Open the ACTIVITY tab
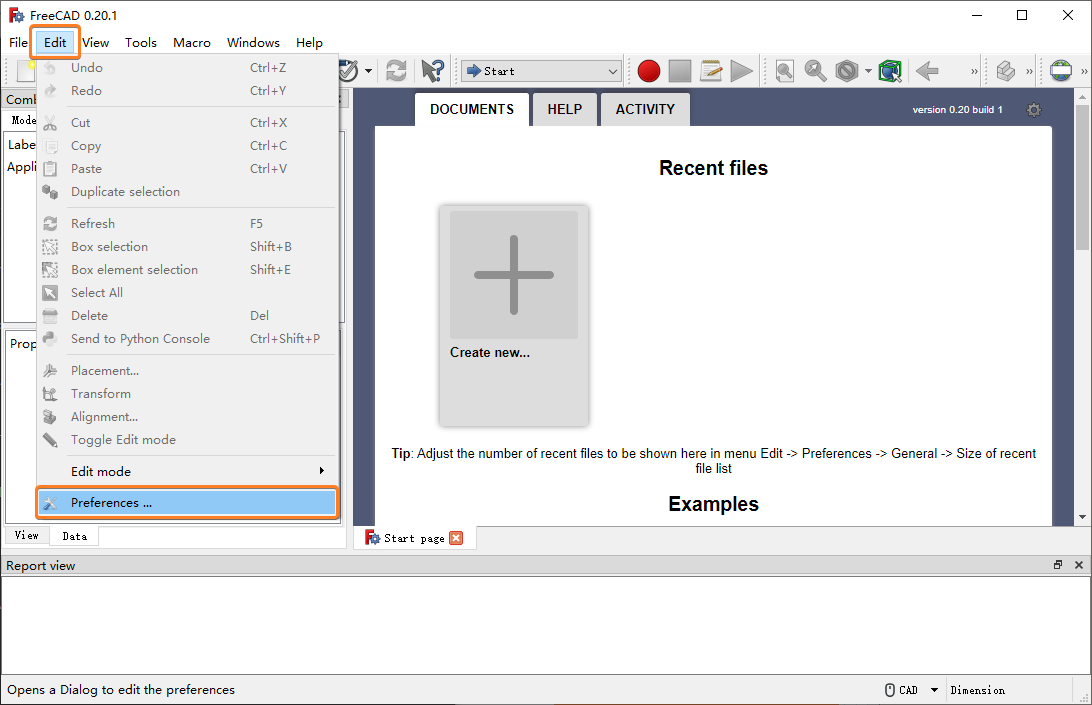The height and width of the screenshot is (705, 1092). pyautogui.click(x=645, y=109)
